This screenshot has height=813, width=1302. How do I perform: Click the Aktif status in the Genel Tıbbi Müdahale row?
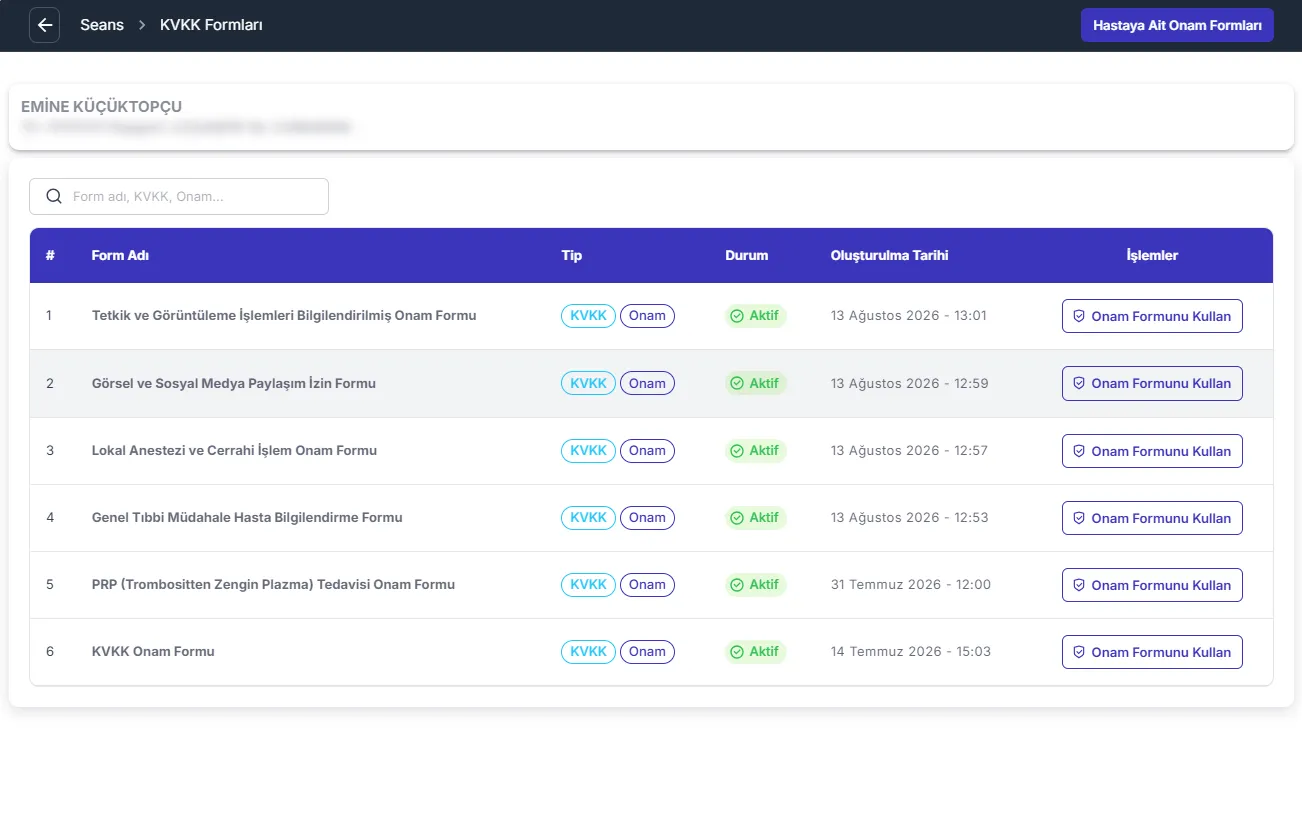[x=756, y=518]
